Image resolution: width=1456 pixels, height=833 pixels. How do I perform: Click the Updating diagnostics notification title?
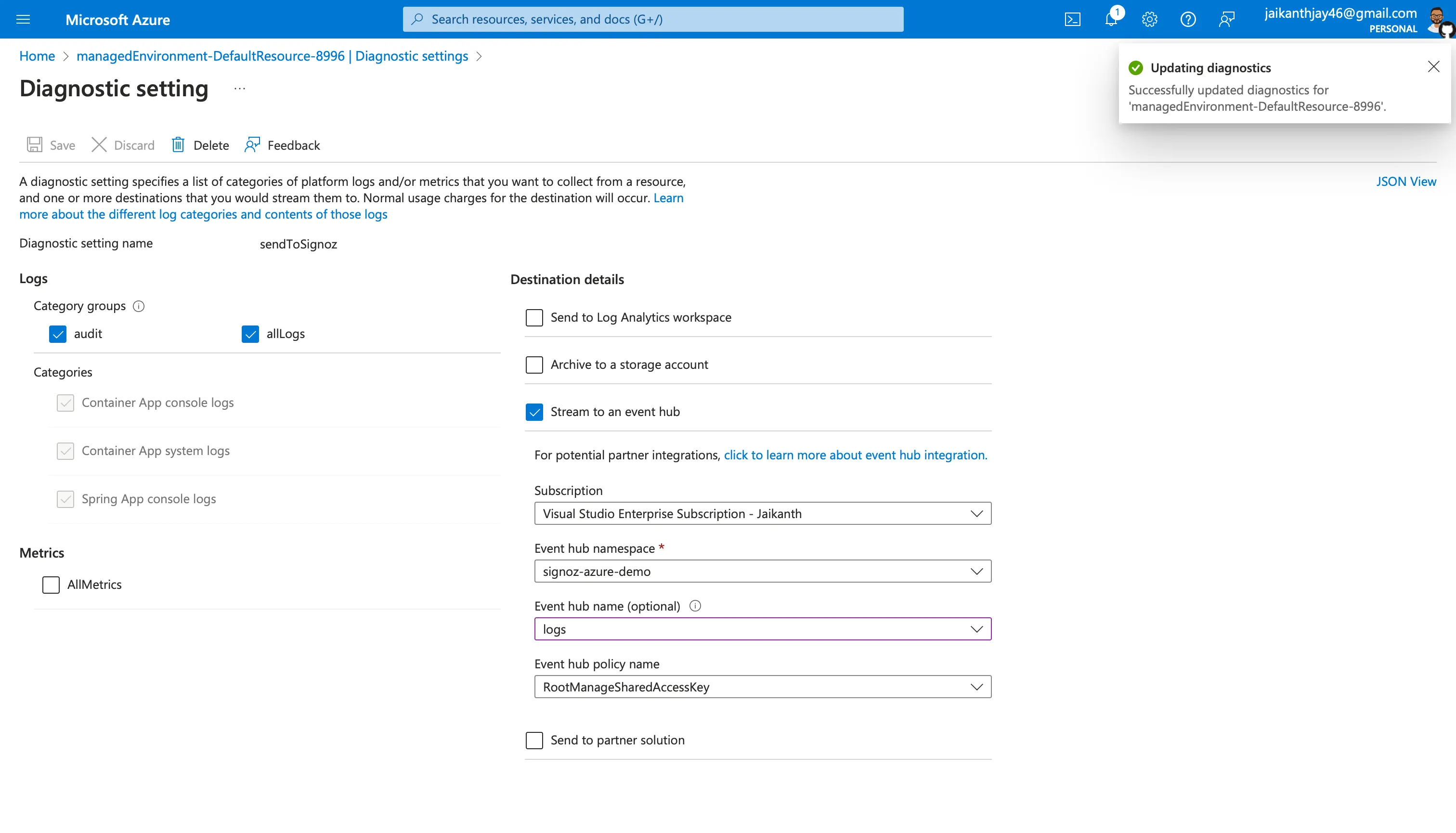pos(1210,67)
